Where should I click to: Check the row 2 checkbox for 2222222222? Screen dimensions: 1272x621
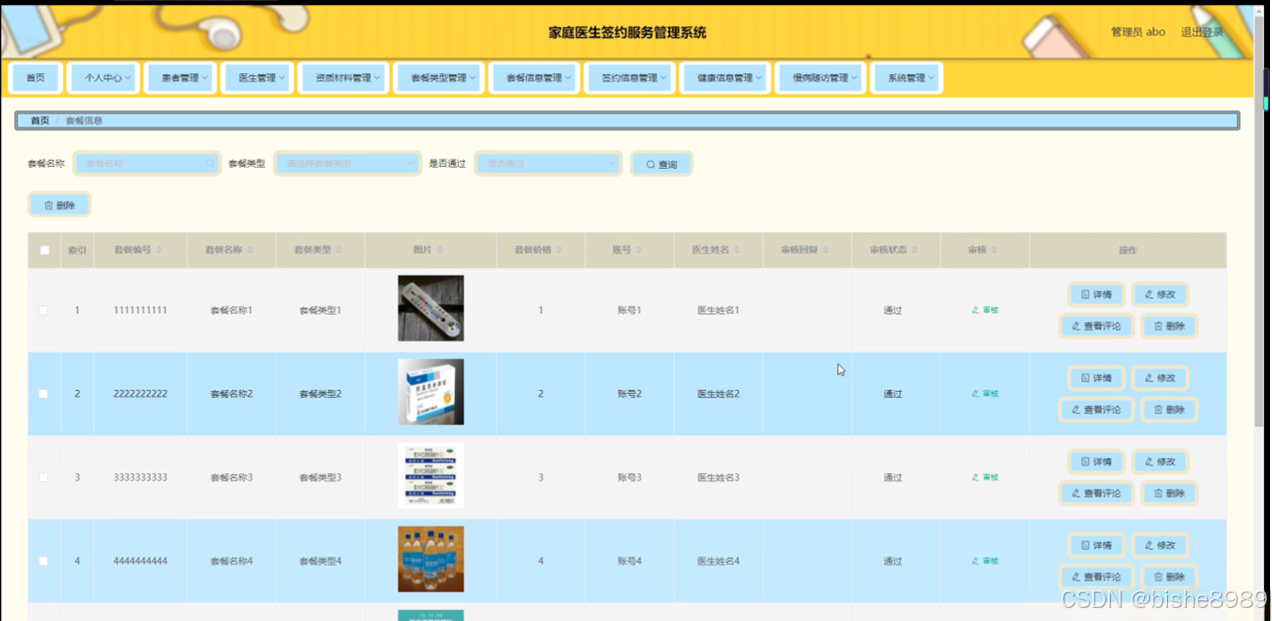(x=43, y=394)
